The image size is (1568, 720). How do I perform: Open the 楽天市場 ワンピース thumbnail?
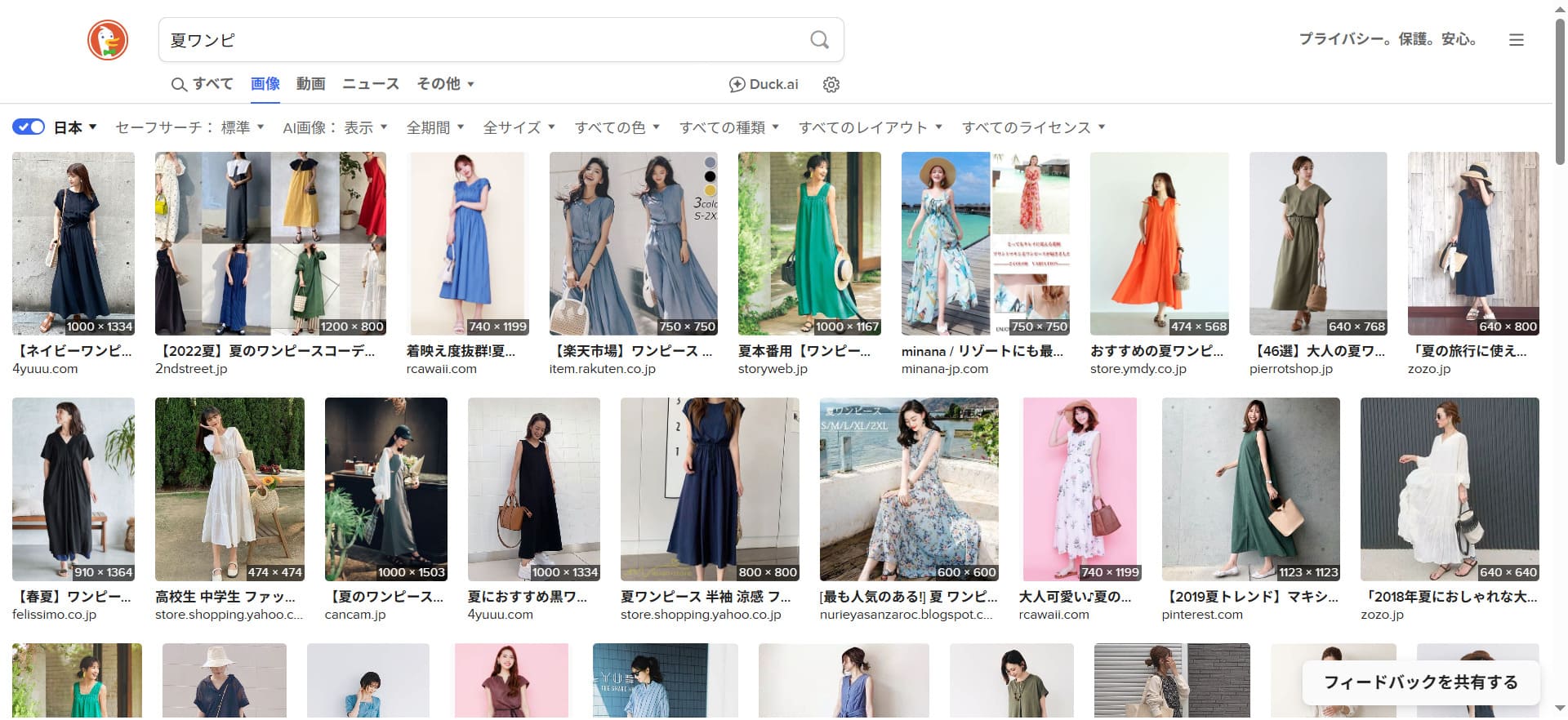click(x=634, y=243)
